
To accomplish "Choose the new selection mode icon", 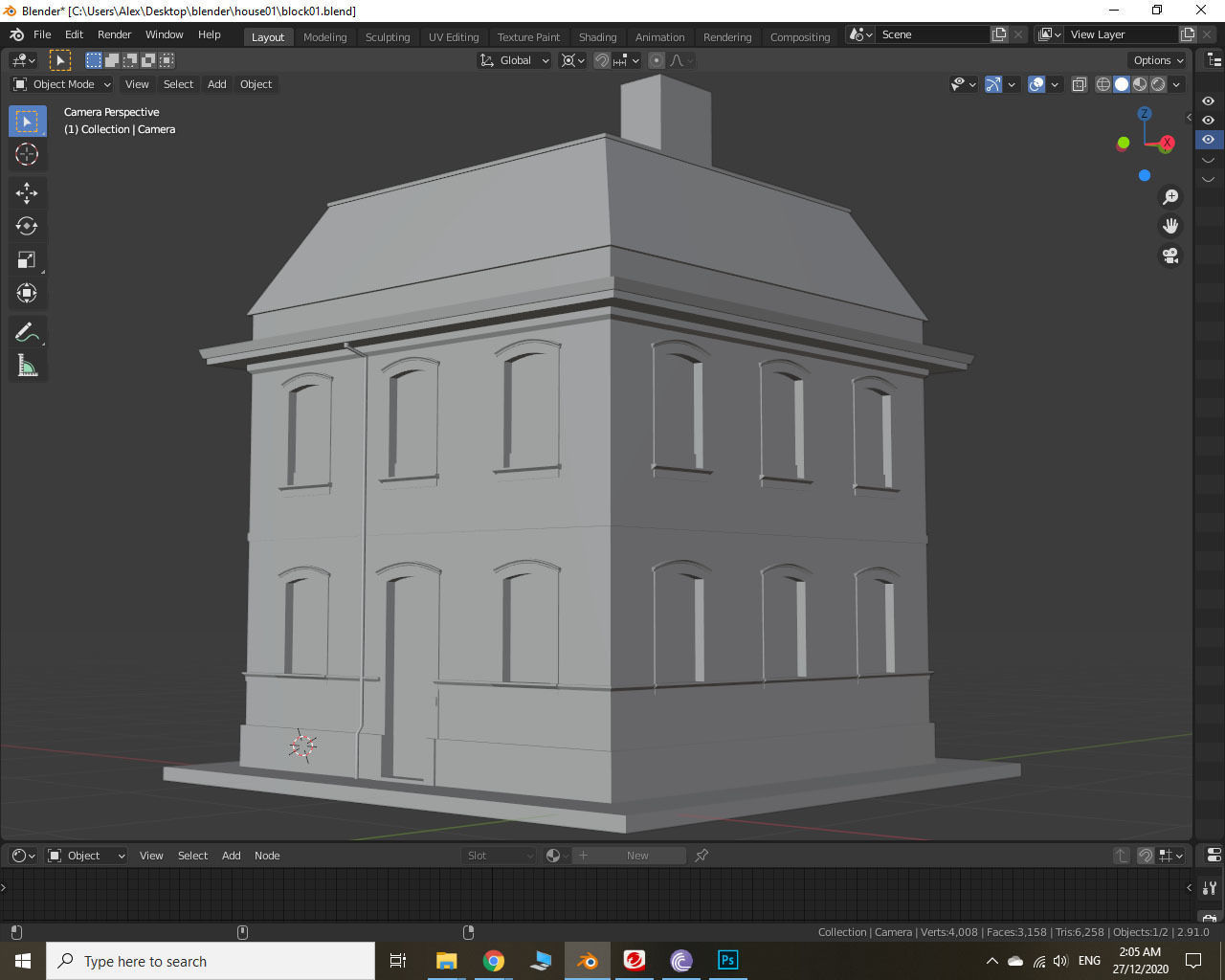I will pos(94,60).
